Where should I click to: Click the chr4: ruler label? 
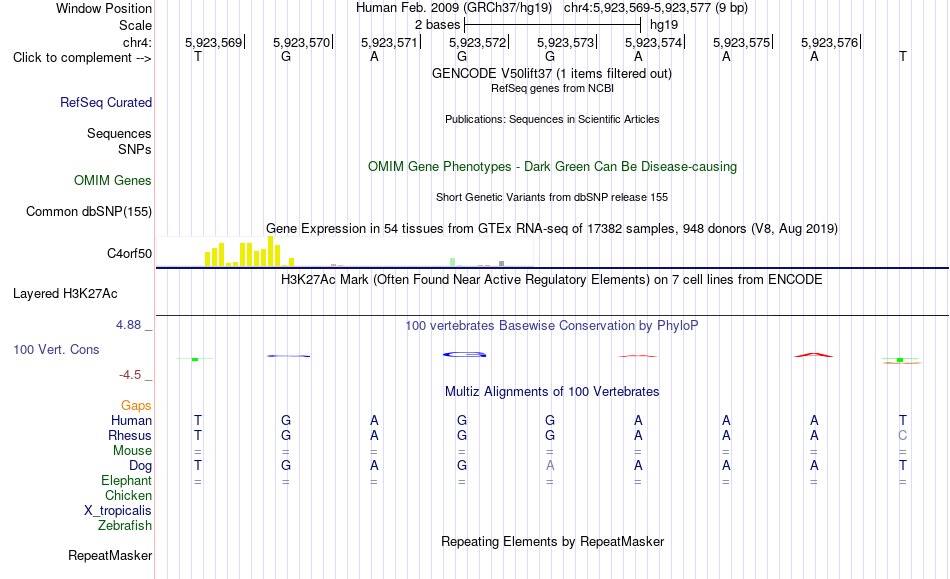coord(138,42)
